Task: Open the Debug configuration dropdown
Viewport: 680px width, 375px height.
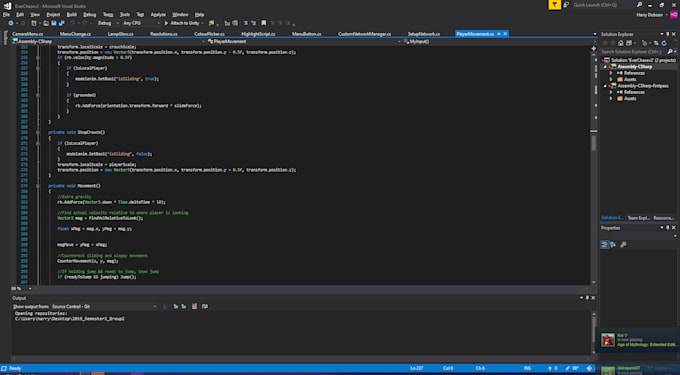Action: coord(107,23)
